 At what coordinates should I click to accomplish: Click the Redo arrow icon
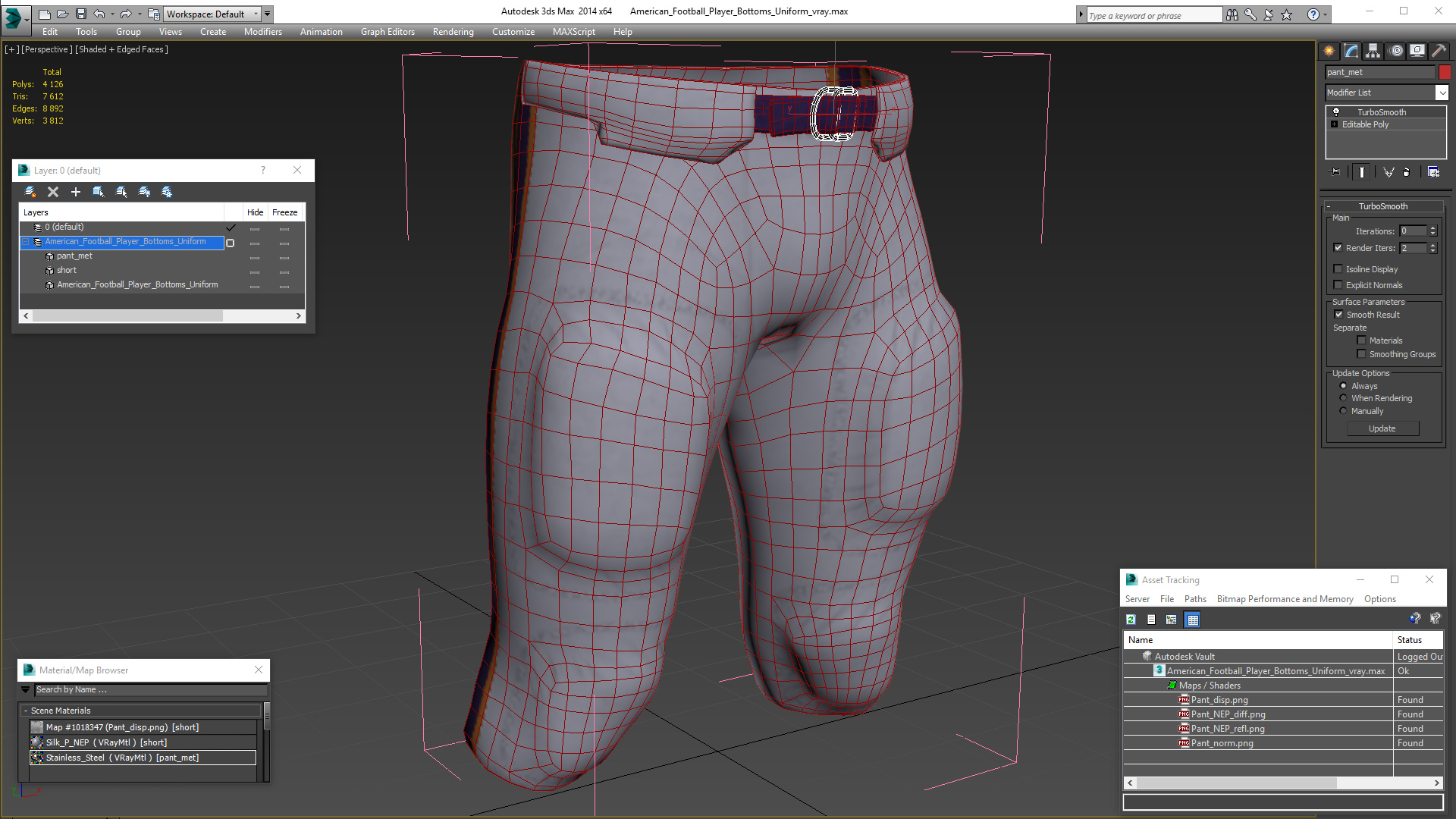[126, 14]
